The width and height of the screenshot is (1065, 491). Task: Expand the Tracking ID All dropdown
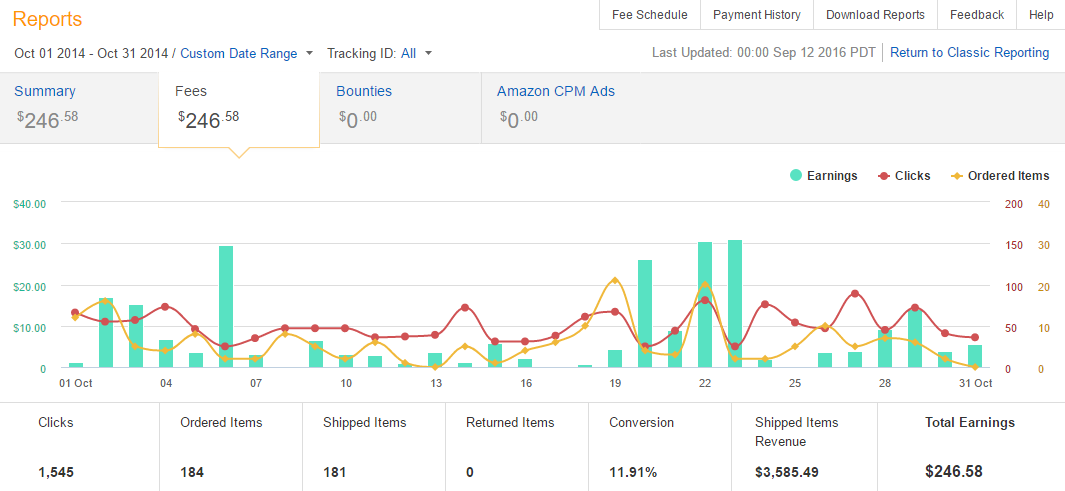[x=416, y=53]
